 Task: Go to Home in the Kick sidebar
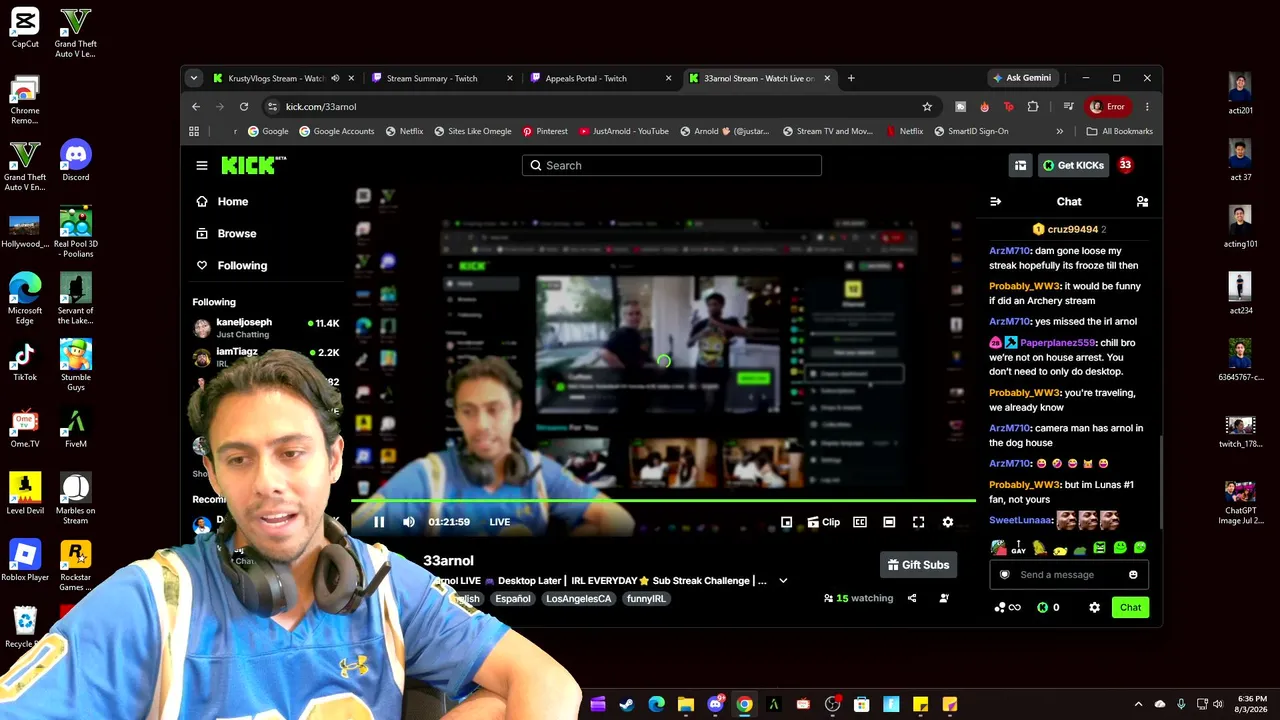point(222,202)
